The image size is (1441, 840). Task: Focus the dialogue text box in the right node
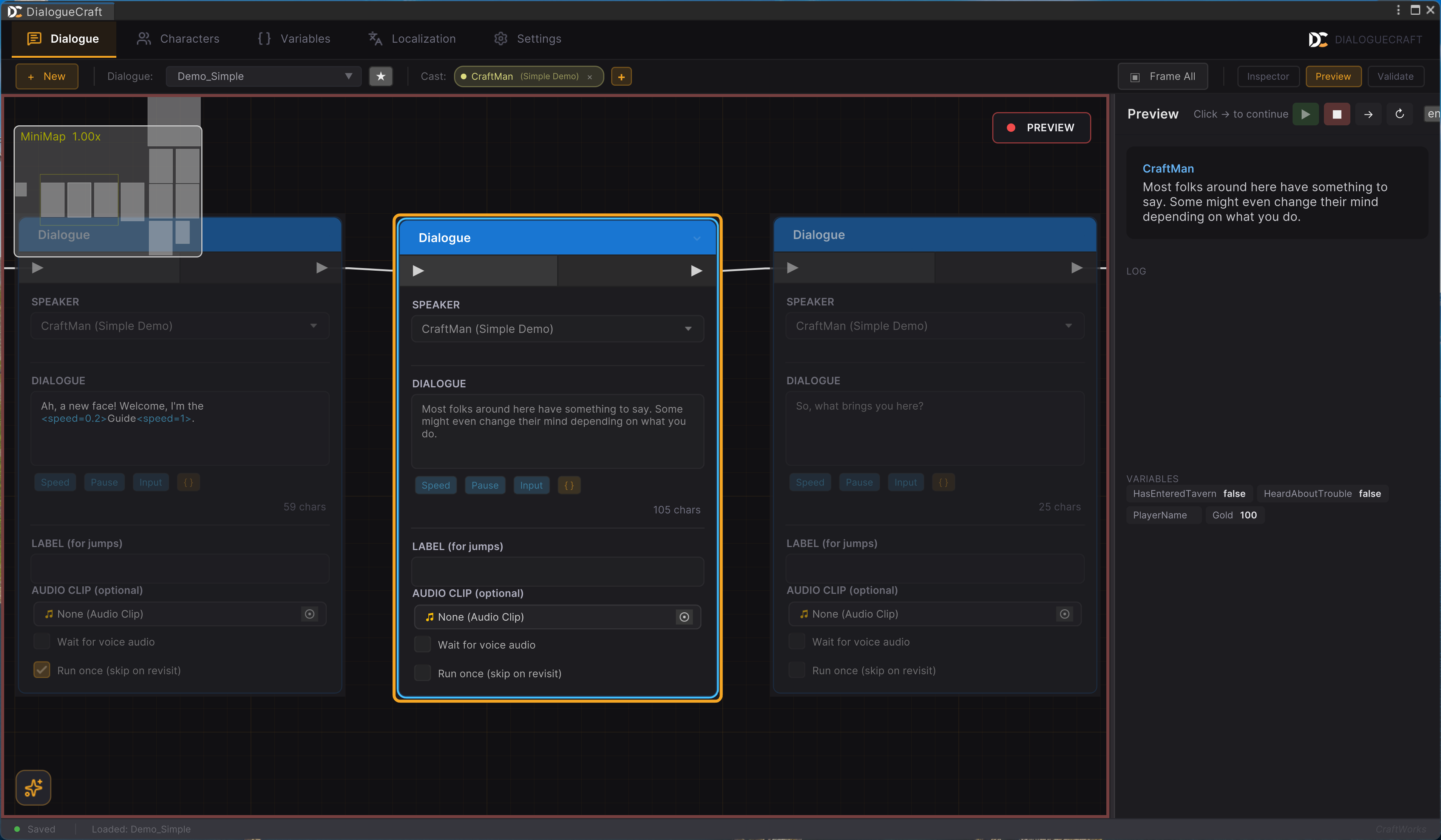935,428
